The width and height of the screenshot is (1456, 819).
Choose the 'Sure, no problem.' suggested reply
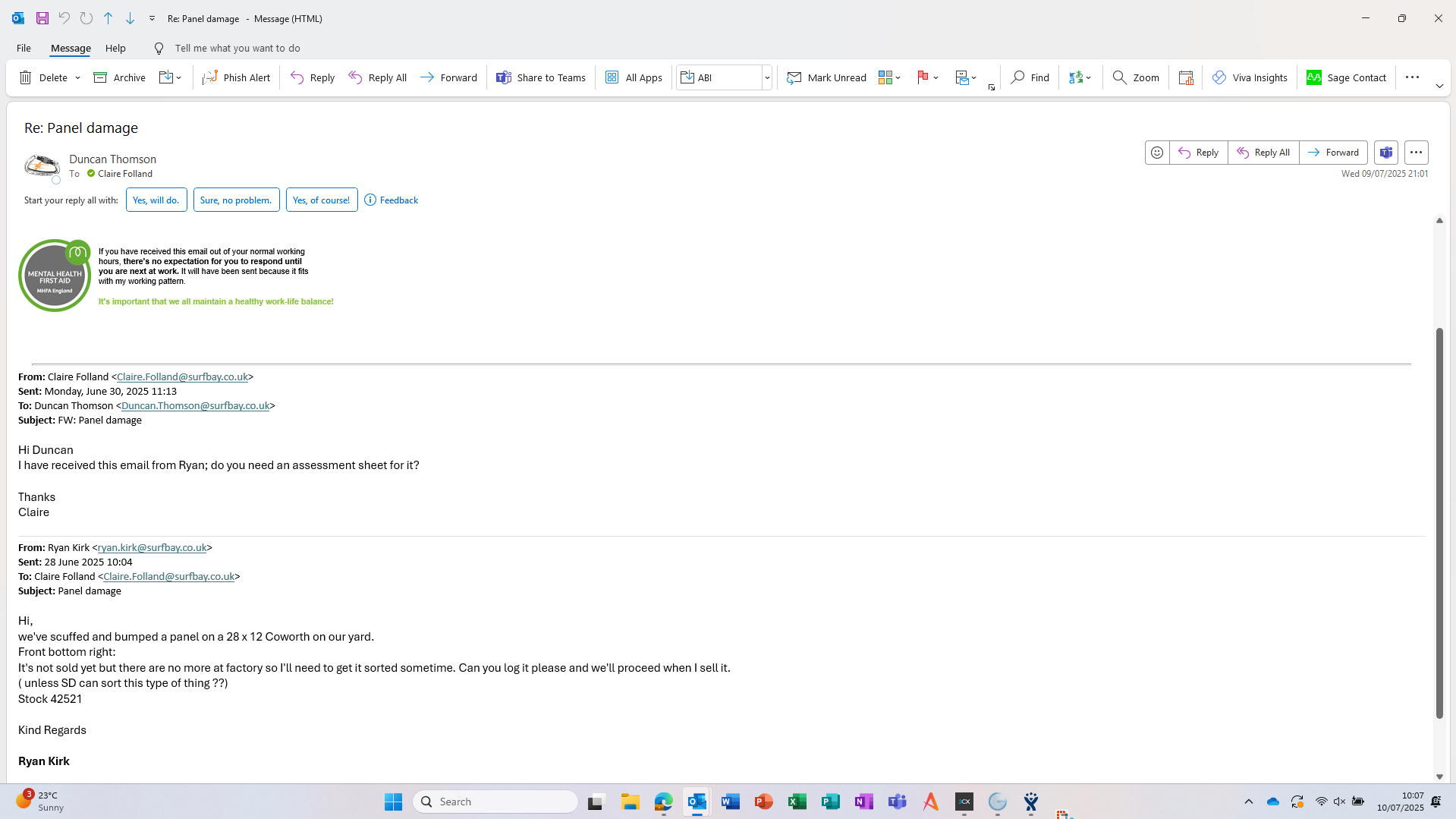(236, 200)
